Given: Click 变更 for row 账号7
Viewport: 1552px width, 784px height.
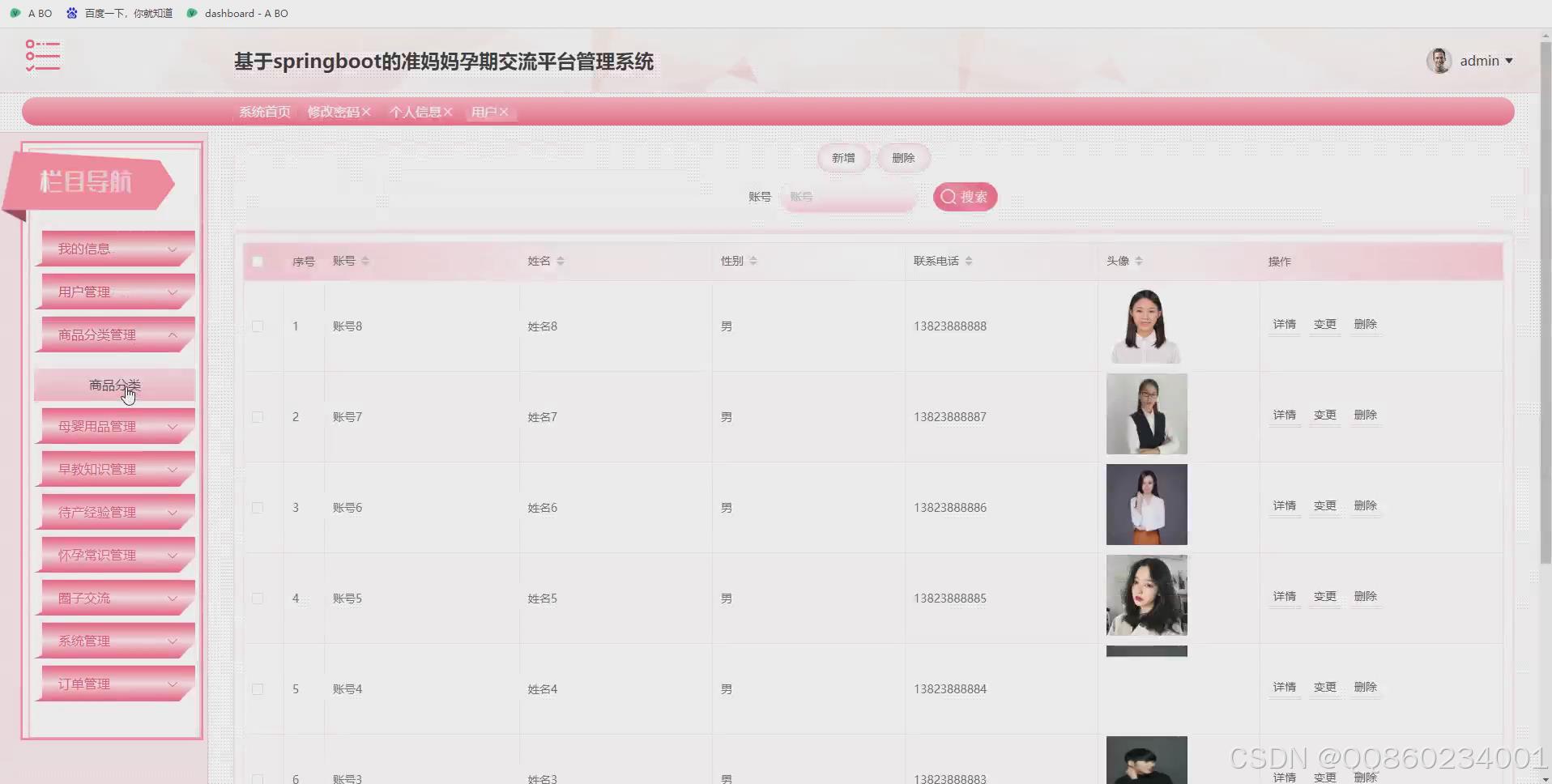Looking at the screenshot, I should [x=1325, y=415].
